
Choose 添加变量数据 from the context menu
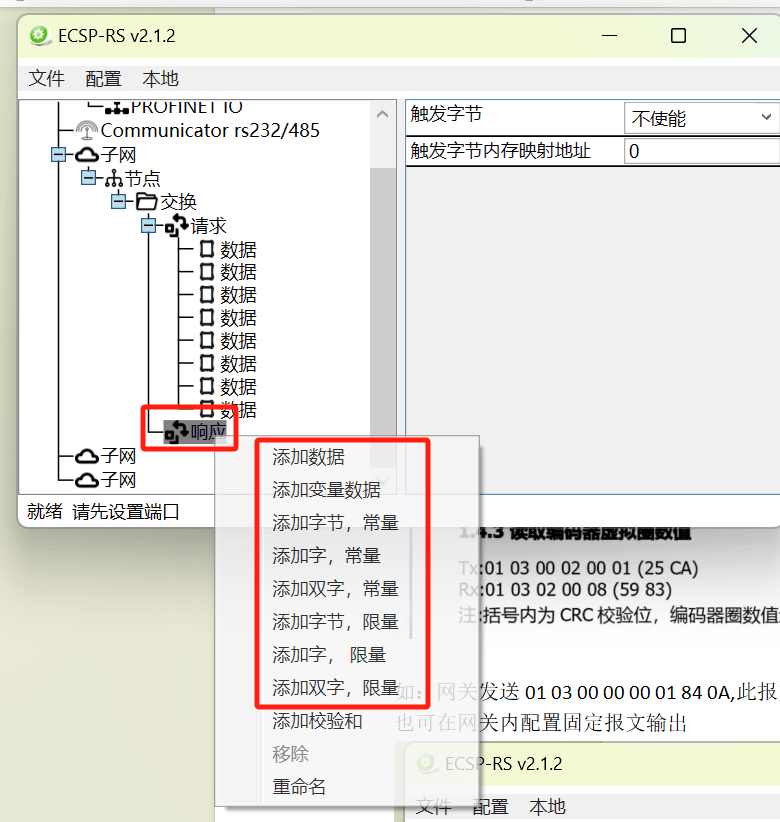click(x=326, y=490)
